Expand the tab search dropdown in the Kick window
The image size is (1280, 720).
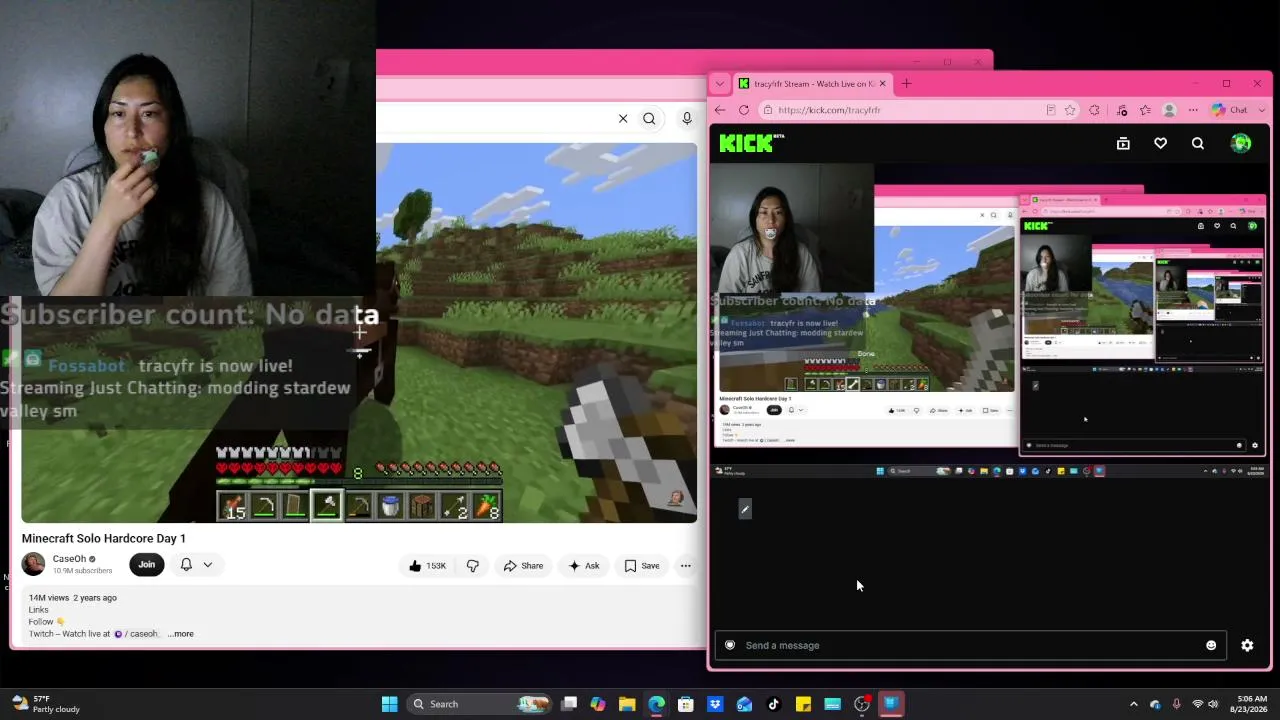tap(720, 84)
